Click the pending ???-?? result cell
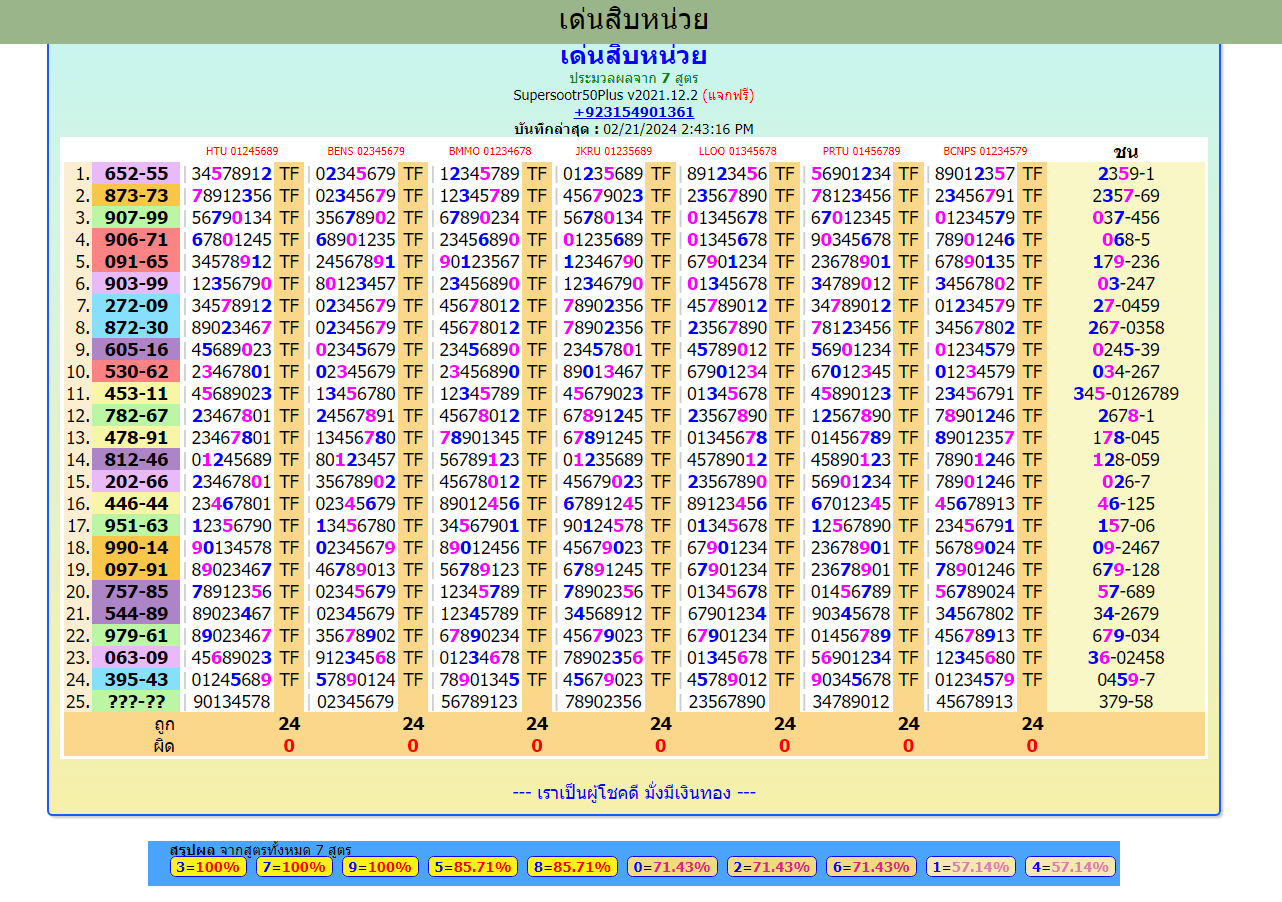This screenshot has height=902, width=1282. (136, 701)
